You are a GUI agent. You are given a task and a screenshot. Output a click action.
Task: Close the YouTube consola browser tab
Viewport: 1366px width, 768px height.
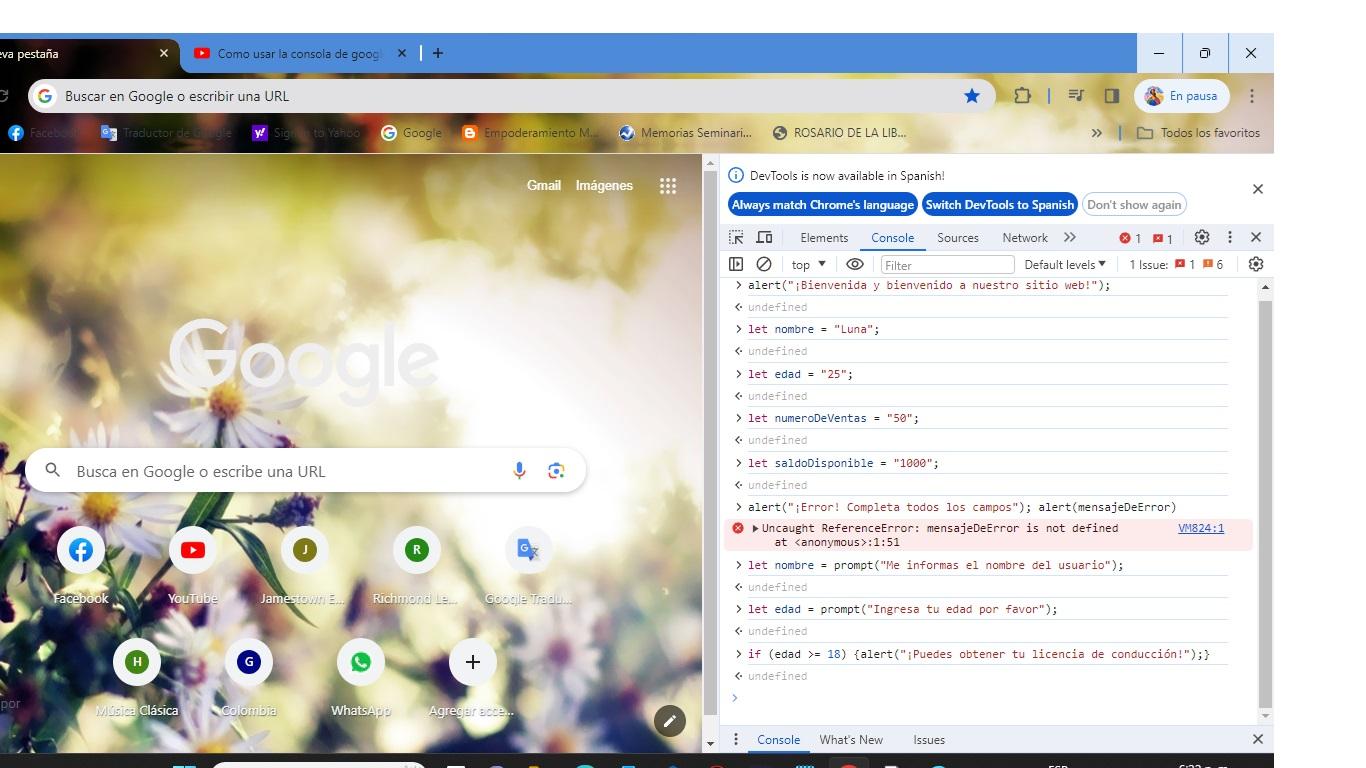[402, 53]
